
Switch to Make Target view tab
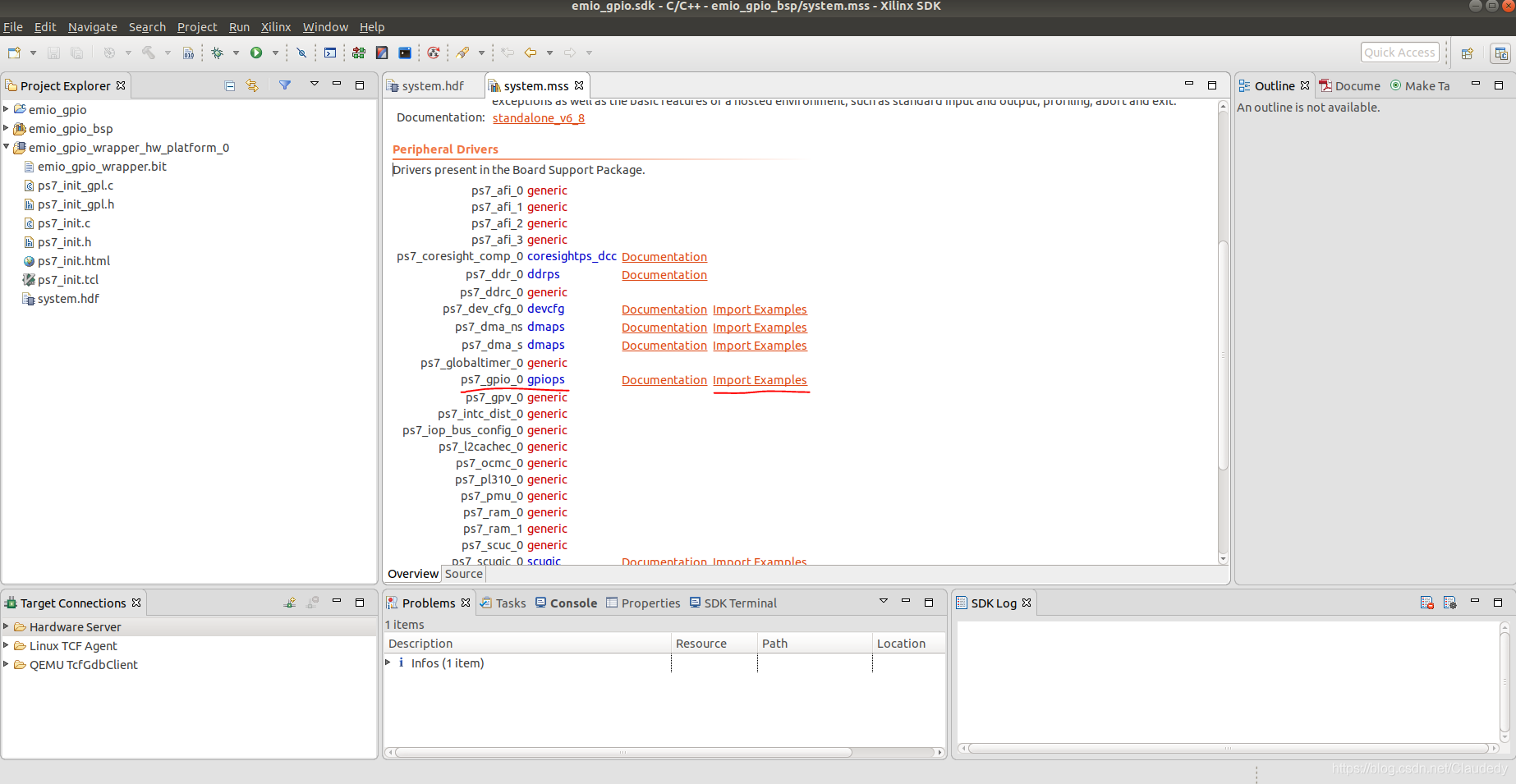click(x=1420, y=86)
